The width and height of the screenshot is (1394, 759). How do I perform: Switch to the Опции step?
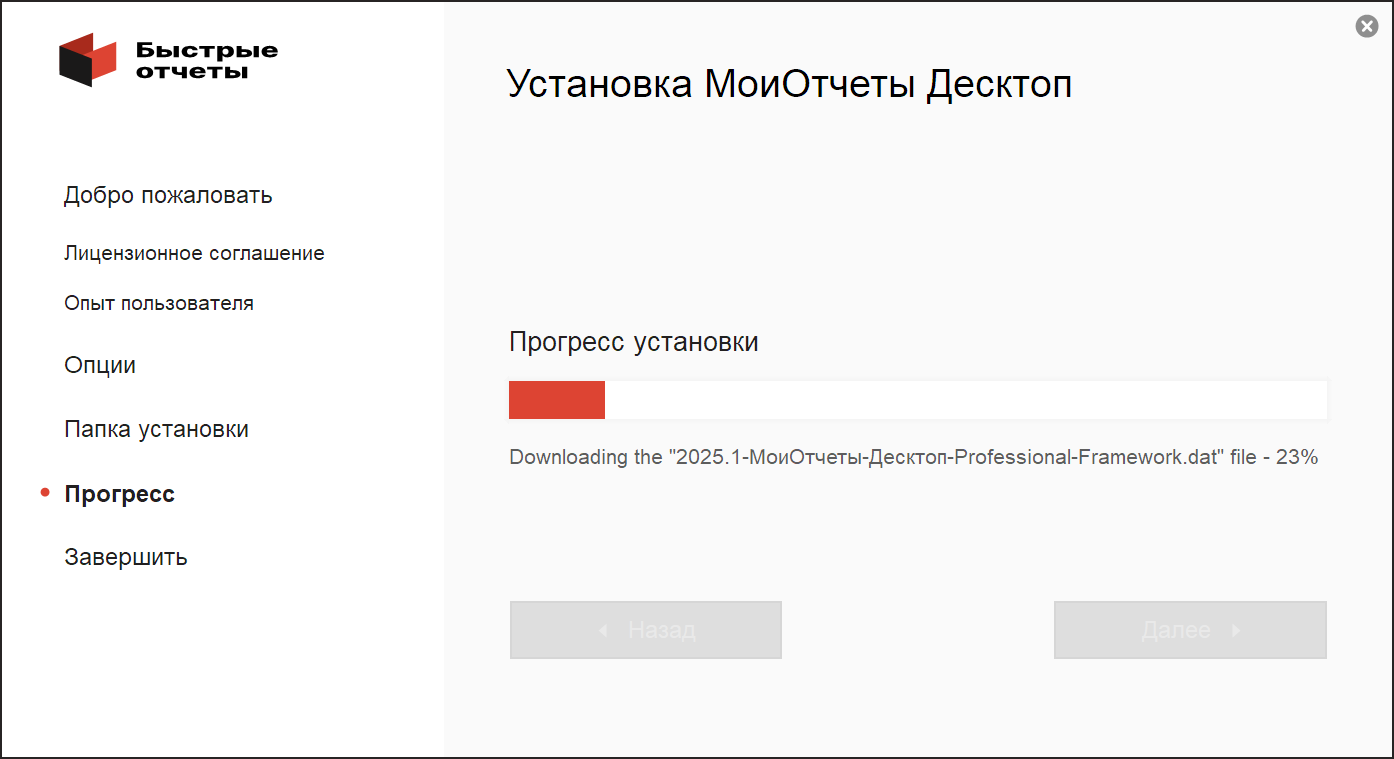click(x=100, y=365)
